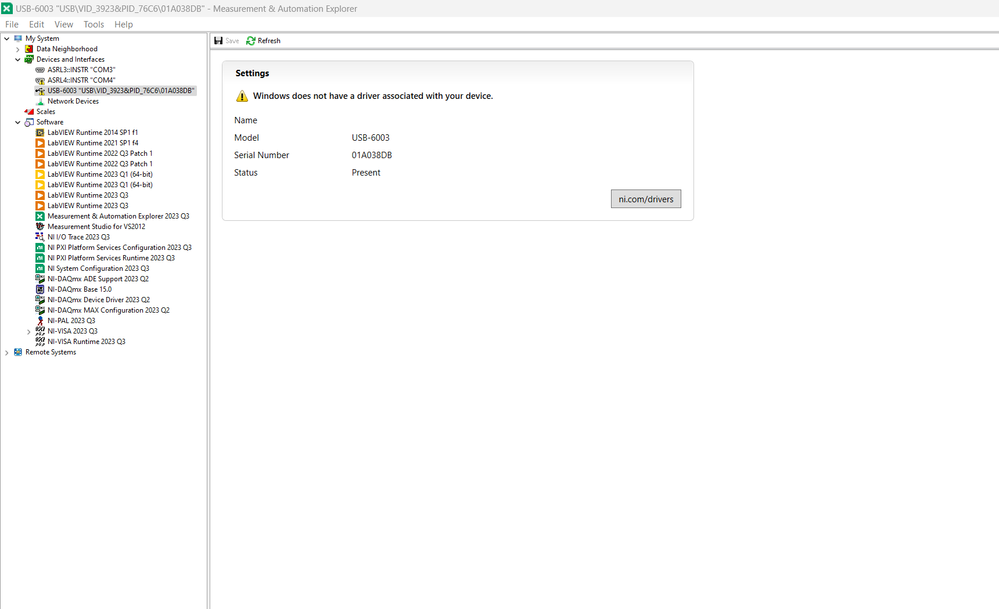Expand the Data Neighborhood node
This screenshot has width=999, height=609.
[x=18, y=49]
